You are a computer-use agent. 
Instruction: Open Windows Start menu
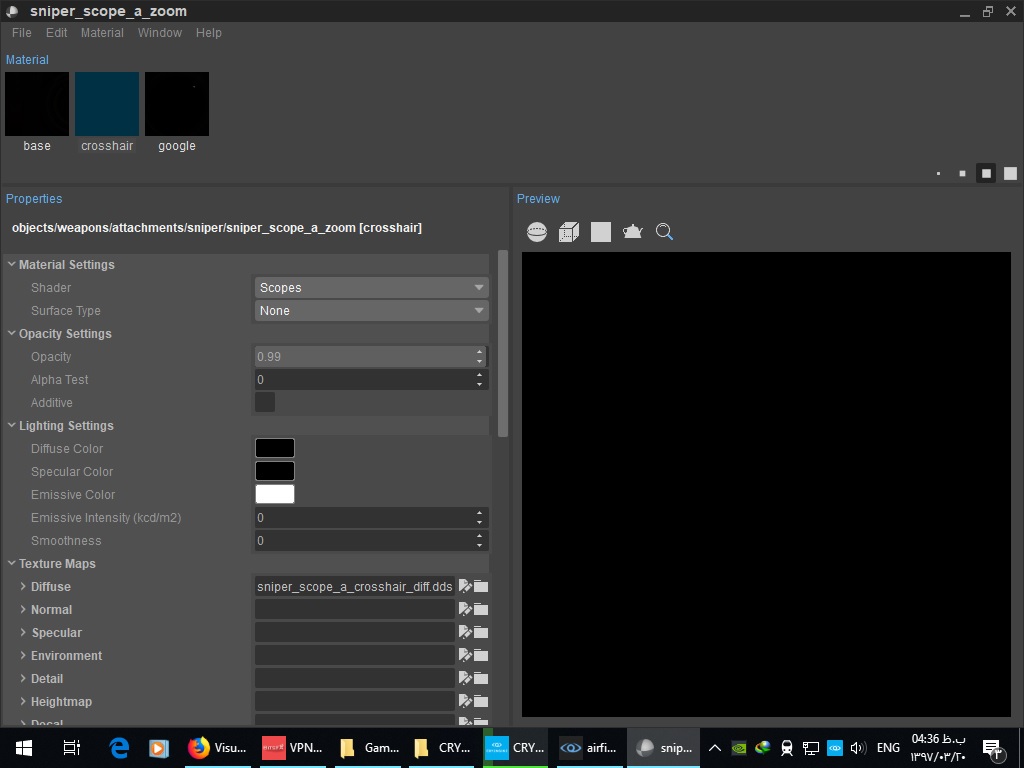tap(24, 748)
